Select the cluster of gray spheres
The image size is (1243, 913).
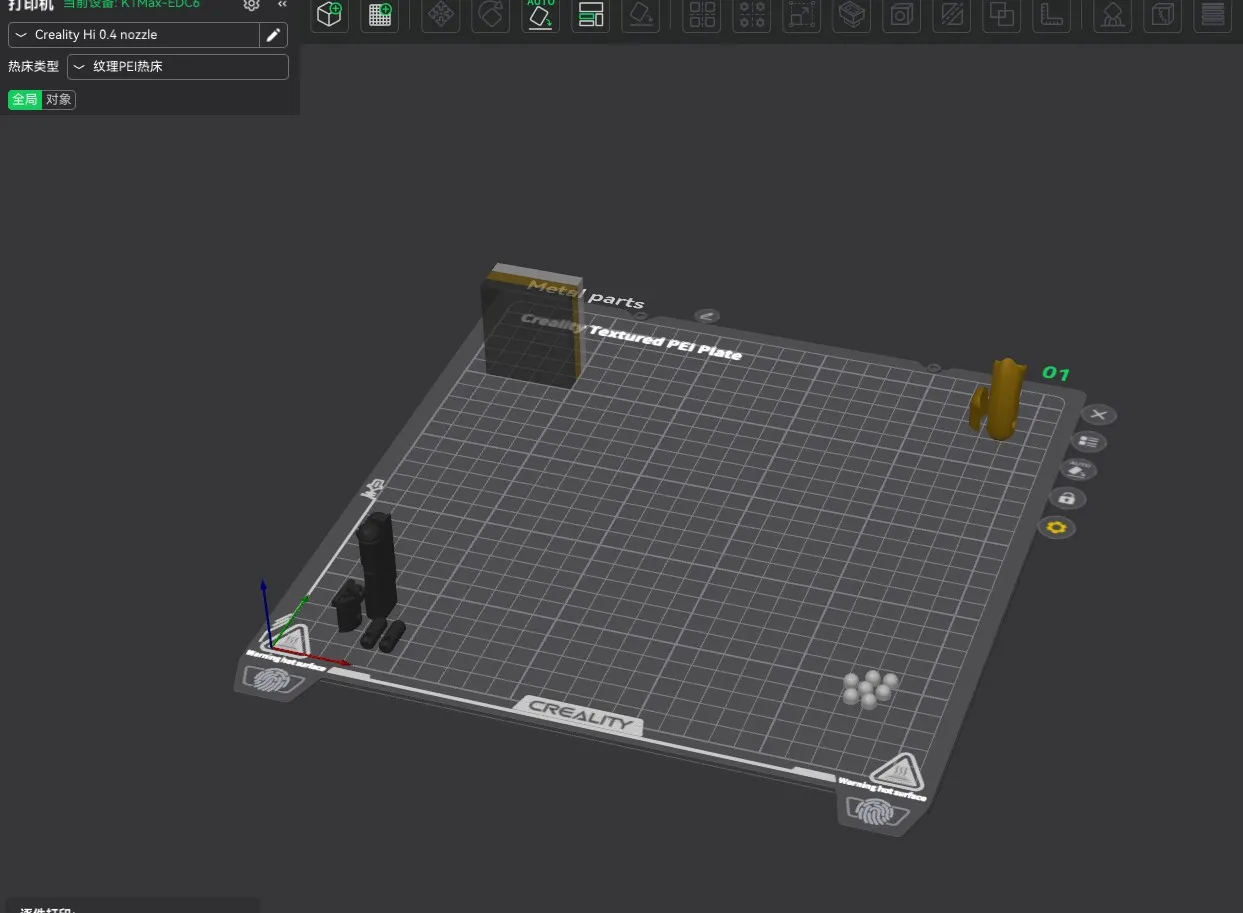869,688
